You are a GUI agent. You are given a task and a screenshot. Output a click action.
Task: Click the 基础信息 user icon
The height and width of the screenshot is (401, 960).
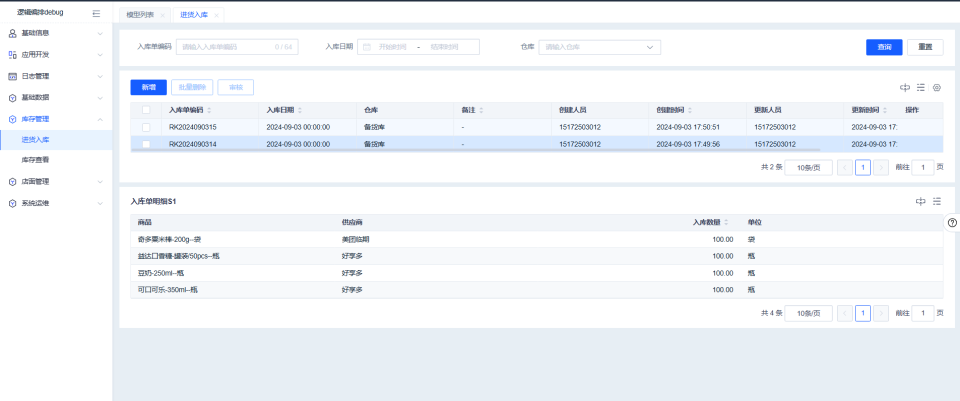[x=12, y=33]
